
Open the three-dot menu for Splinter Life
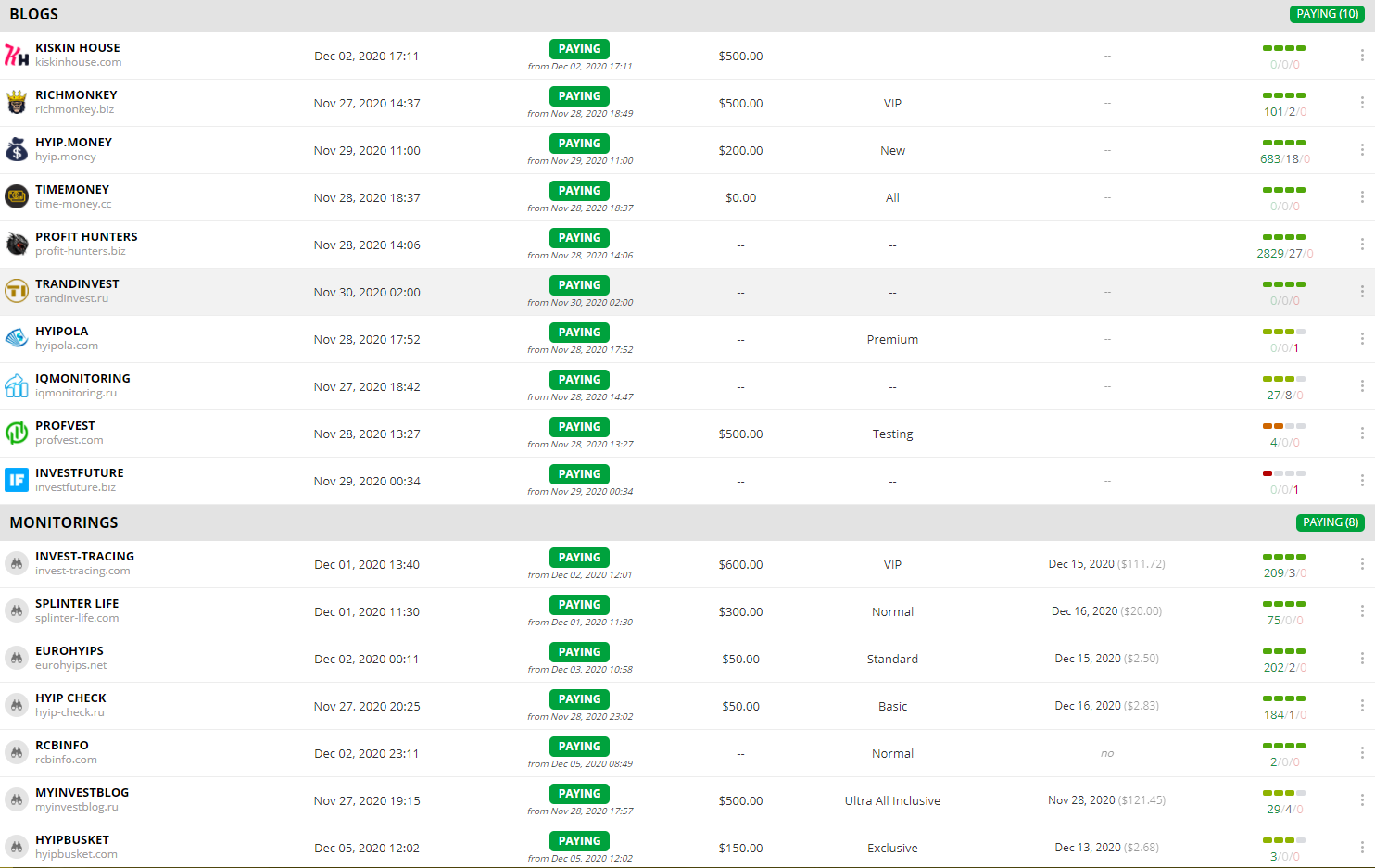(1361, 611)
